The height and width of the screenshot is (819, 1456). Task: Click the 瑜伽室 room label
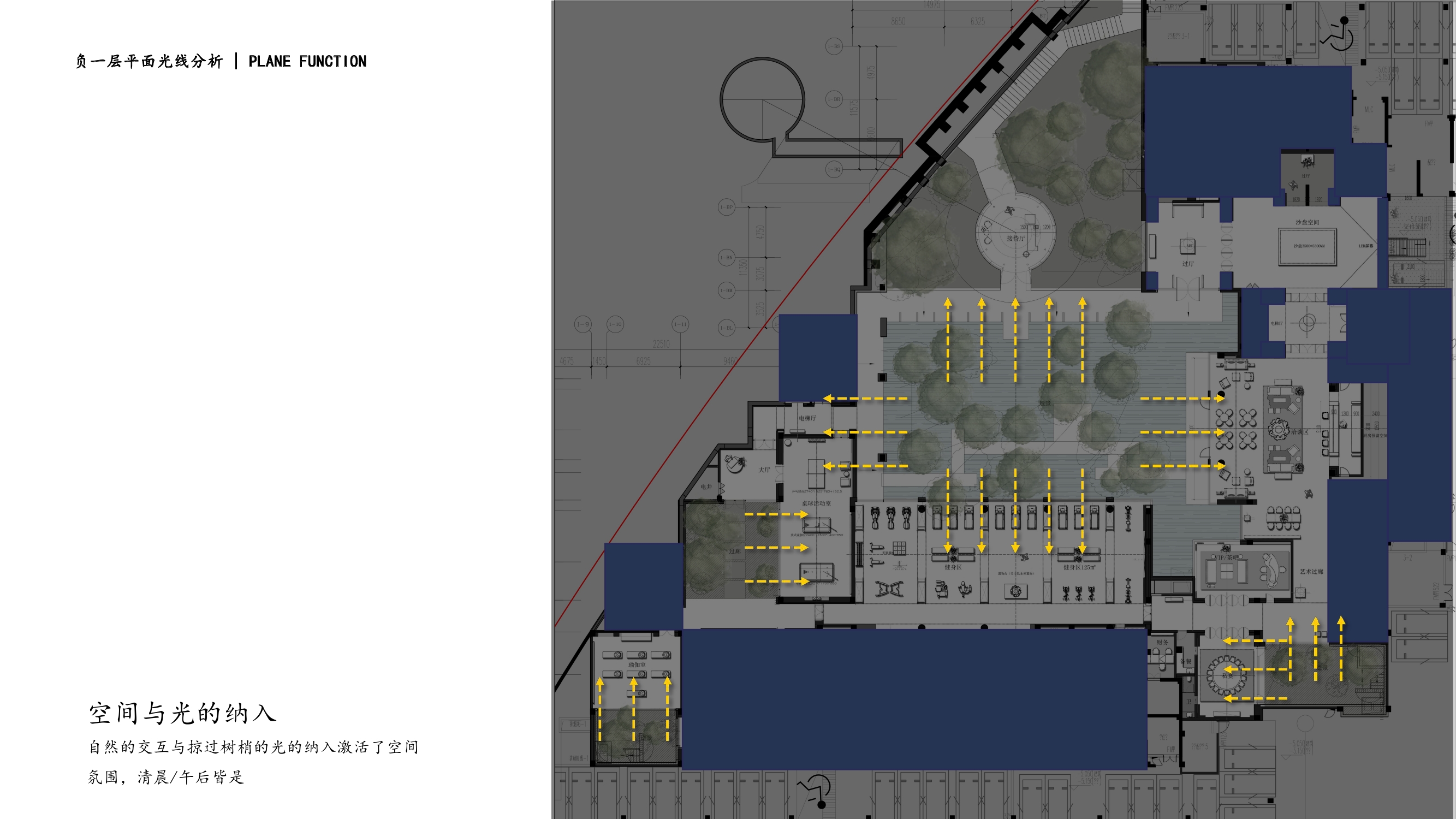(637, 664)
